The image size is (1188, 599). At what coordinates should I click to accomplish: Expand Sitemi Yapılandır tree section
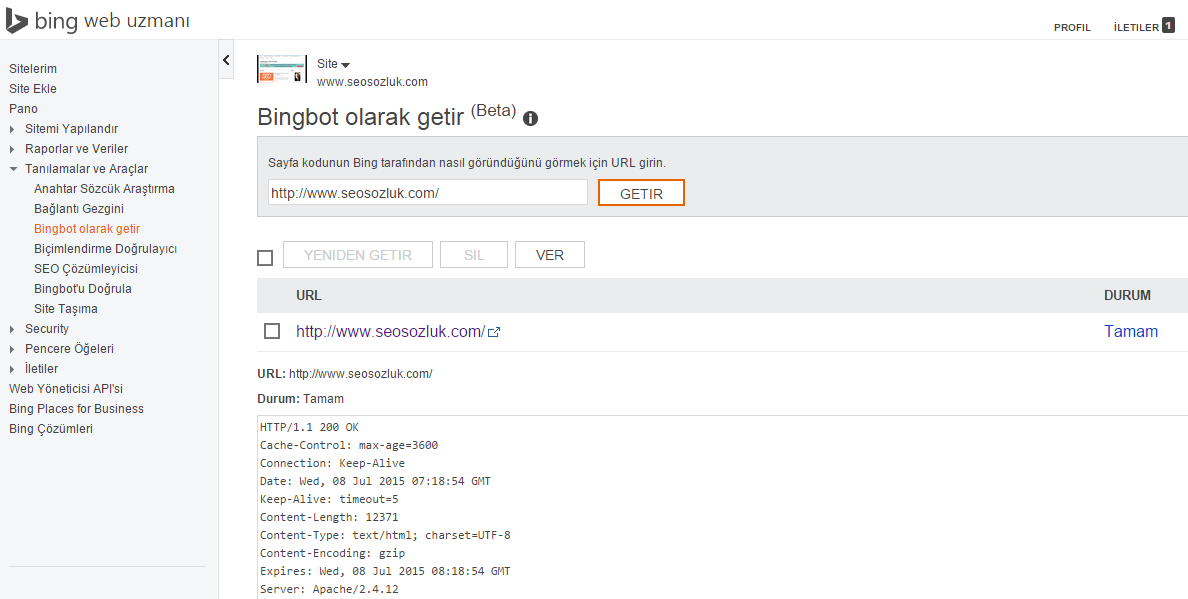pos(13,129)
